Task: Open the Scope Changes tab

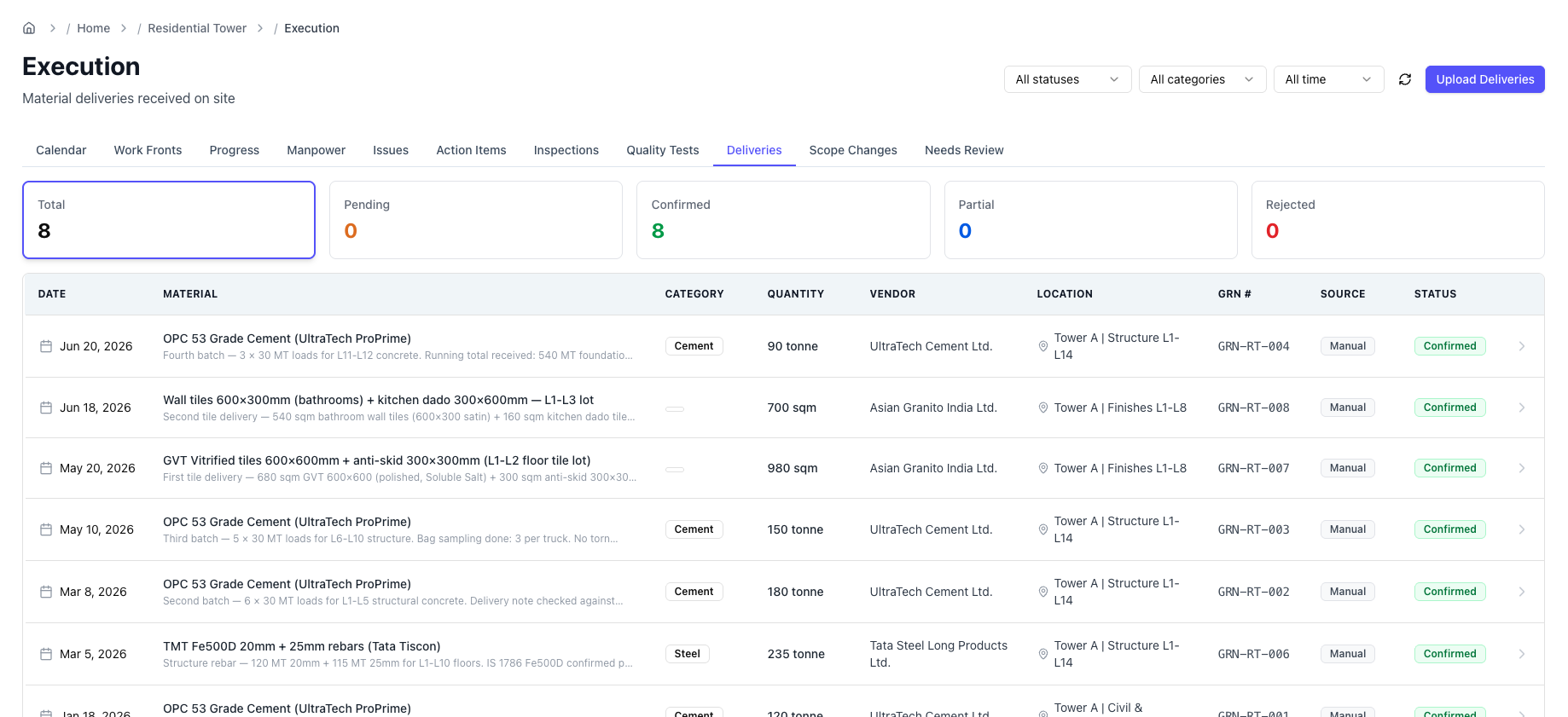Action: [853, 150]
